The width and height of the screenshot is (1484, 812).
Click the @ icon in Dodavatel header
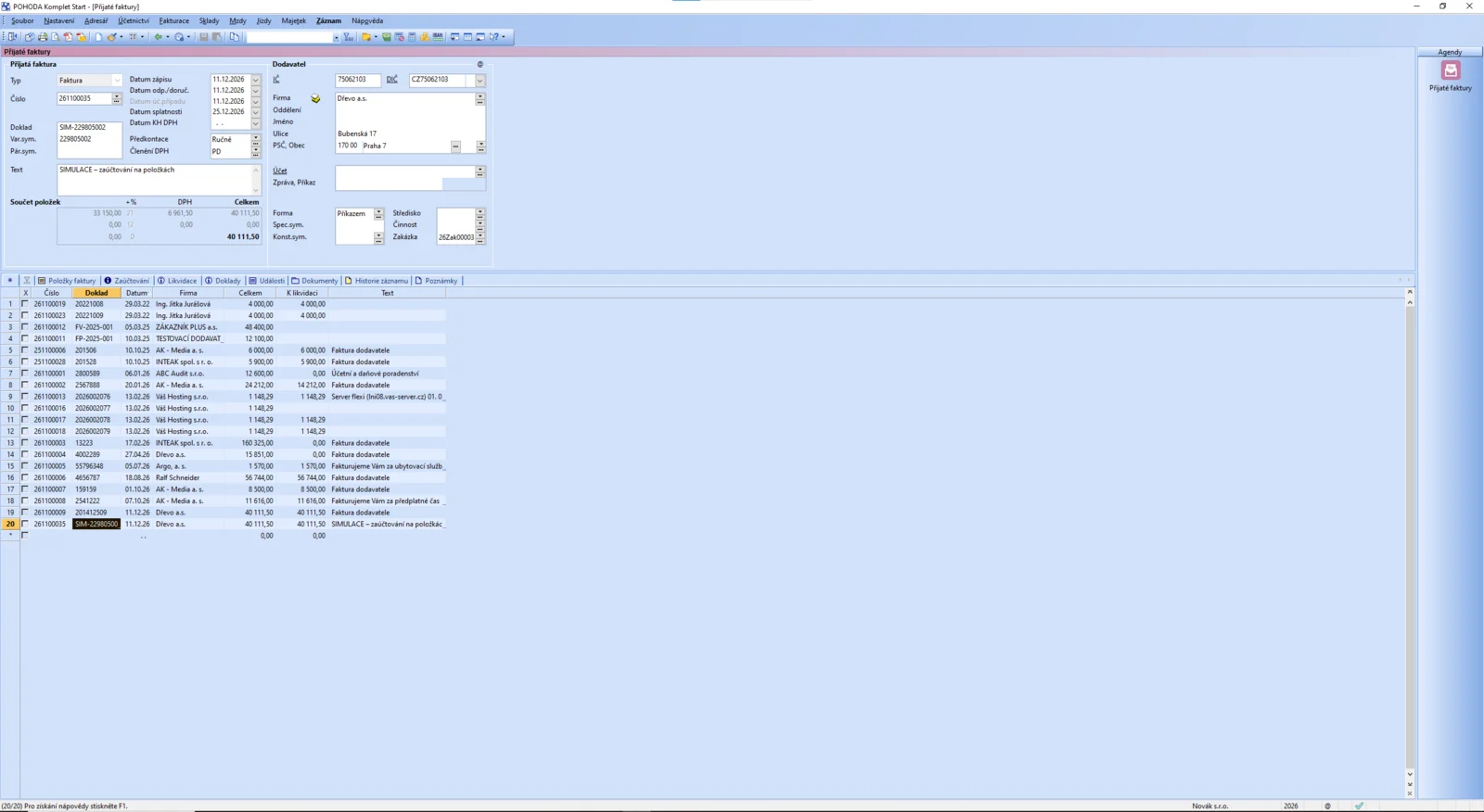(x=480, y=64)
